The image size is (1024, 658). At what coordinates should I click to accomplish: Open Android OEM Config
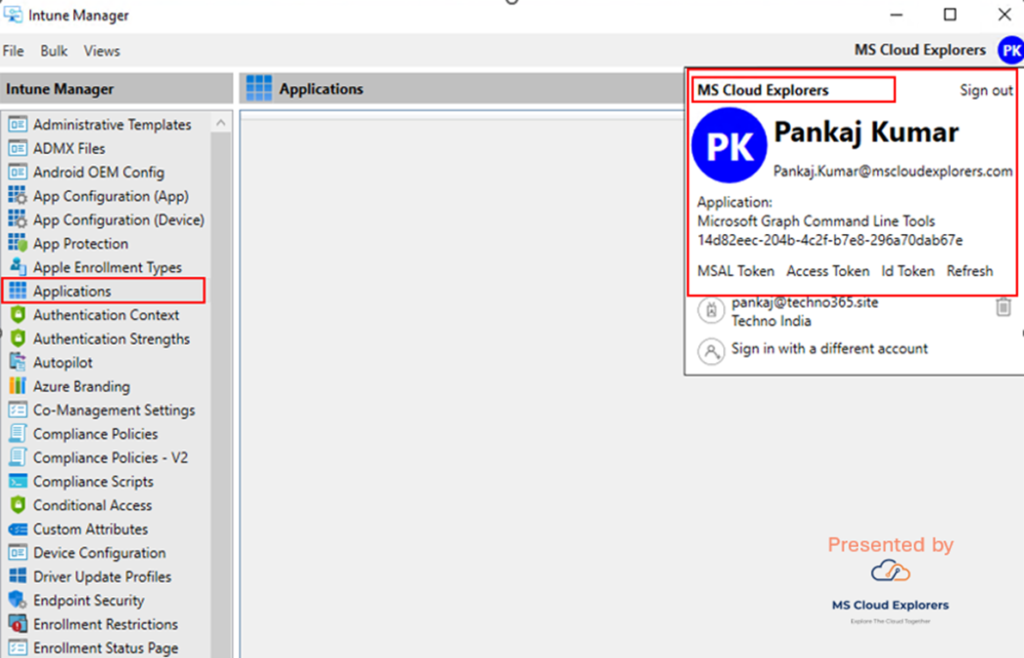[99, 172]
